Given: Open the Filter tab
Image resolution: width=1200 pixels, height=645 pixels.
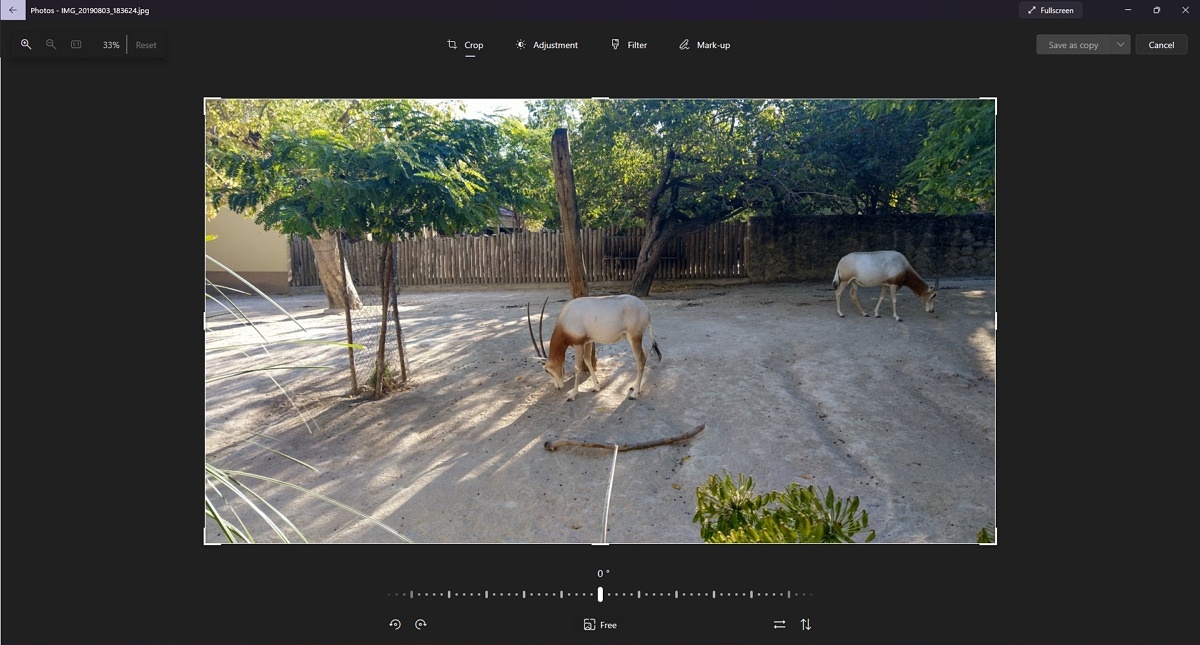Looking at the screenshot, I should (629, 45).
